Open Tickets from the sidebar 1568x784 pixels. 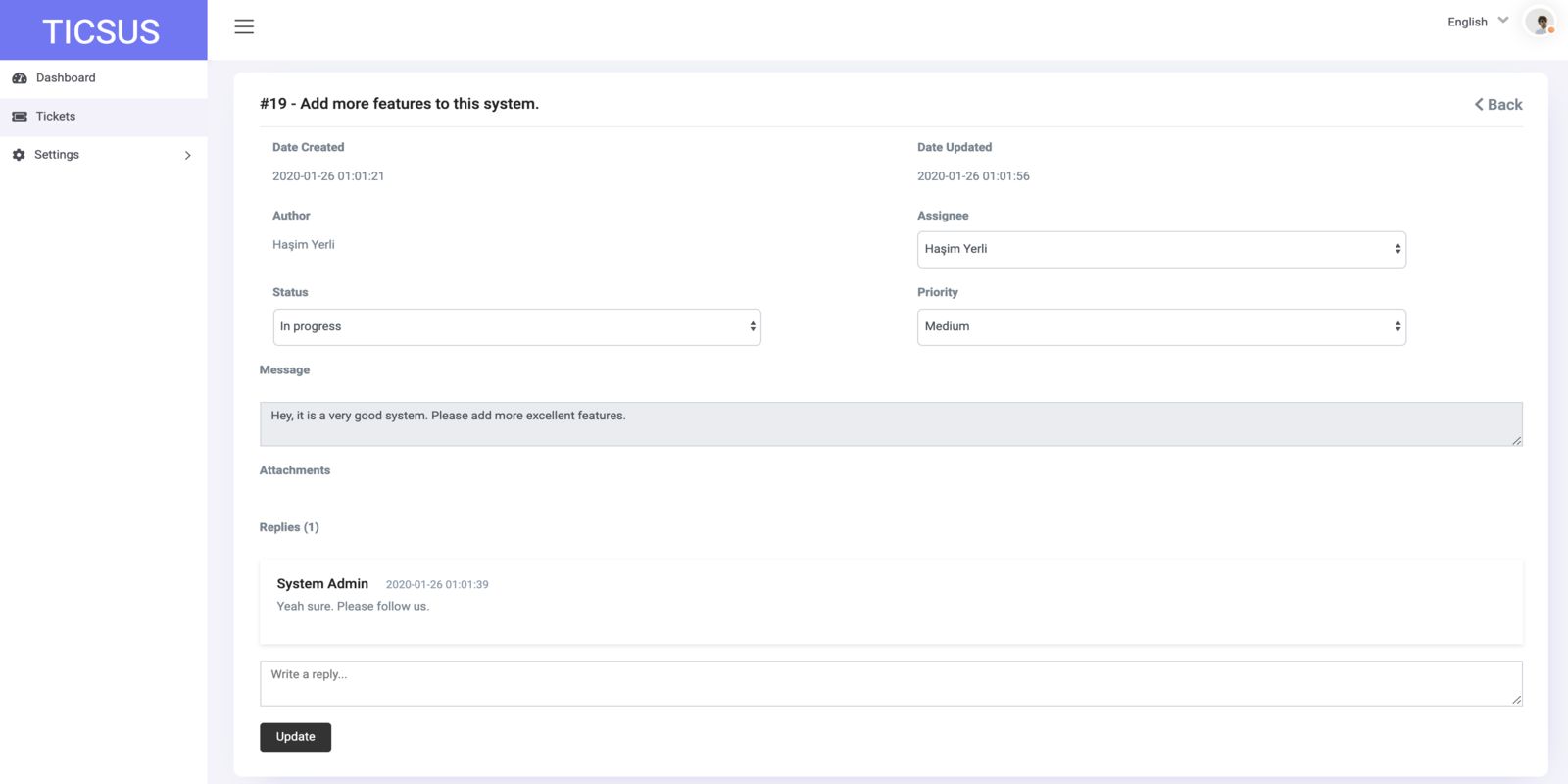pyautogui.click(x=56, y=117)
